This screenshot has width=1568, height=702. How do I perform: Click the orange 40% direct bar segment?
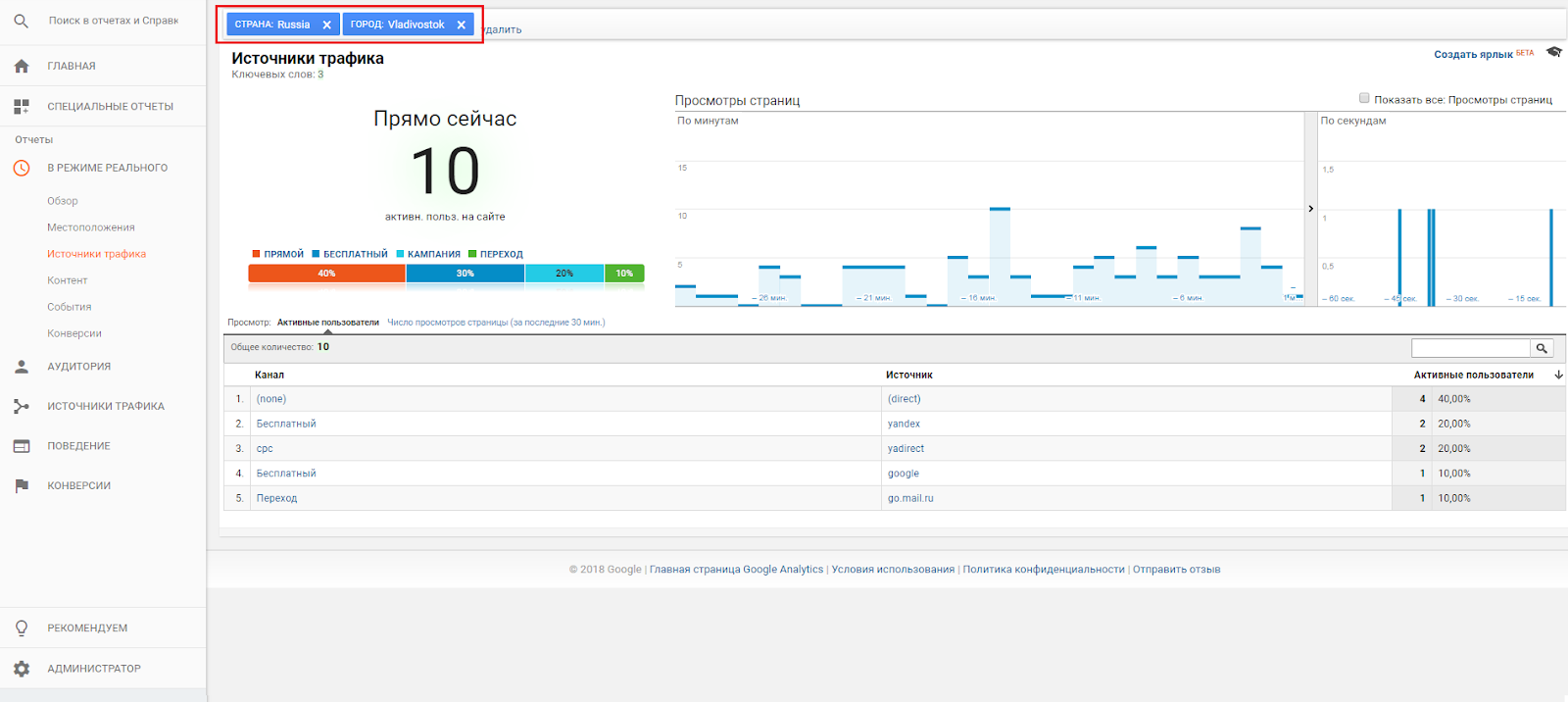pos(327,274)
